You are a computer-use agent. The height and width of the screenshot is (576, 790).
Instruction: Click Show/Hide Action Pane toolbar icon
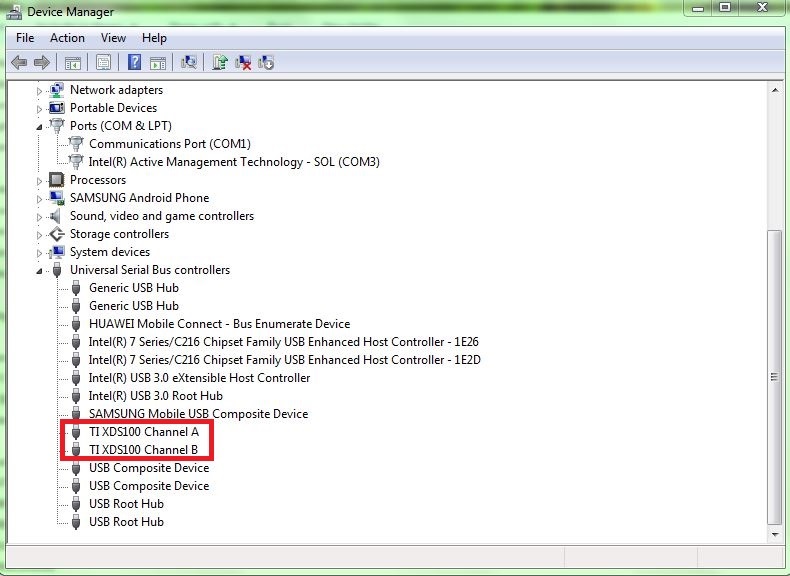pyautogui.click(x=158, y=63)
